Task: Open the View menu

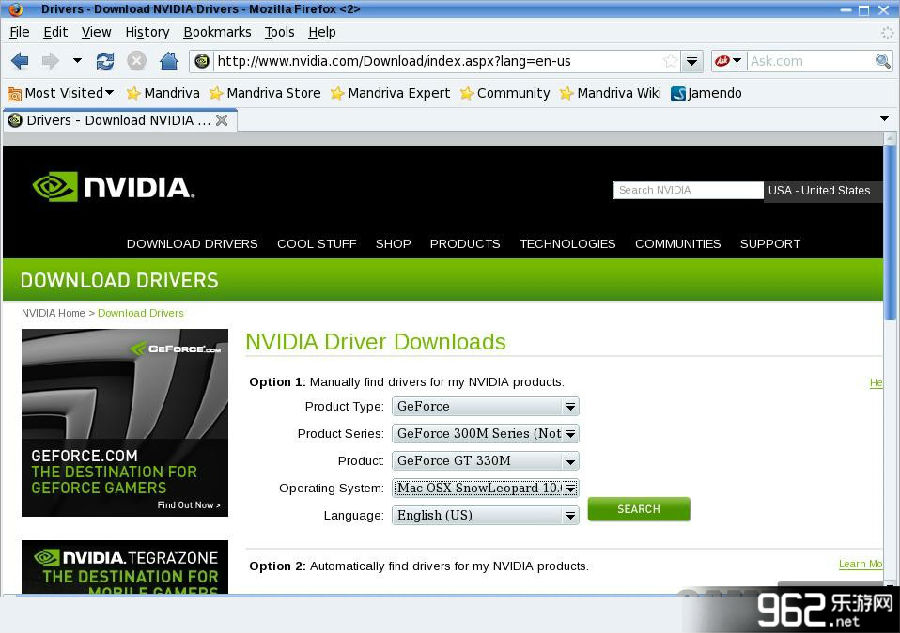Action: tap(96, 32)
